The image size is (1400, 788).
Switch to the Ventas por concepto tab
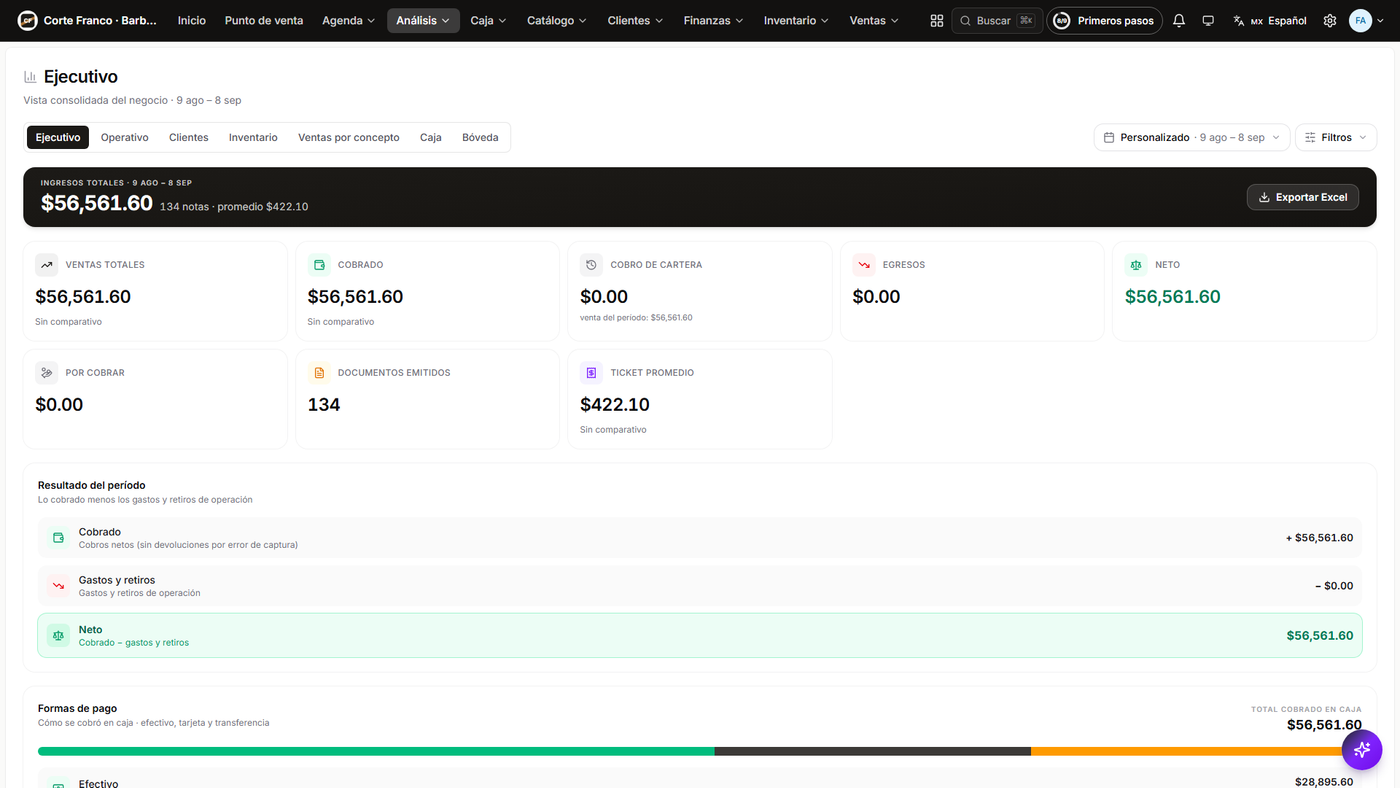[349, 138]
